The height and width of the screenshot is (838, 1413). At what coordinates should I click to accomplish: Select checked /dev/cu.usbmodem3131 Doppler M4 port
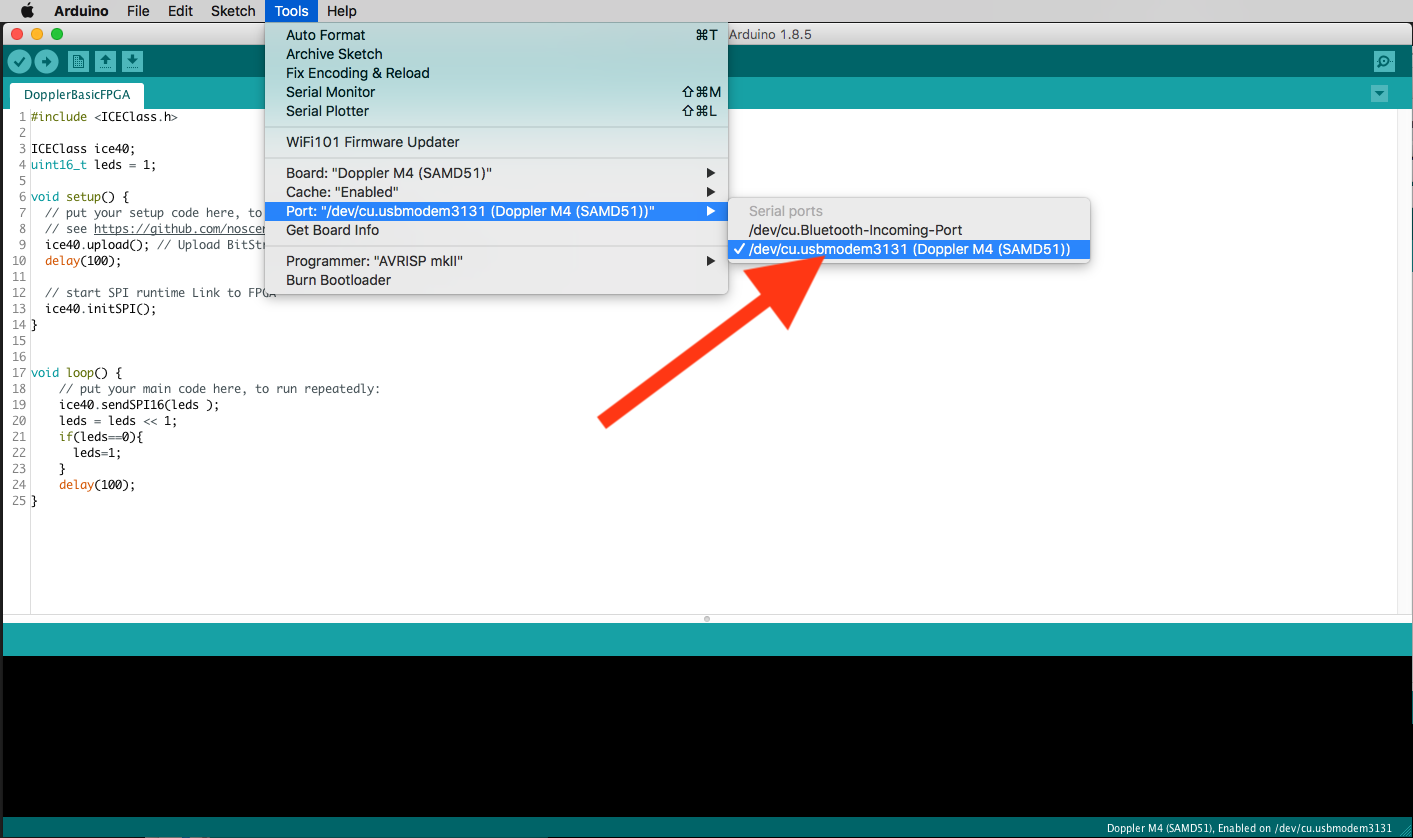pos(908,249)
